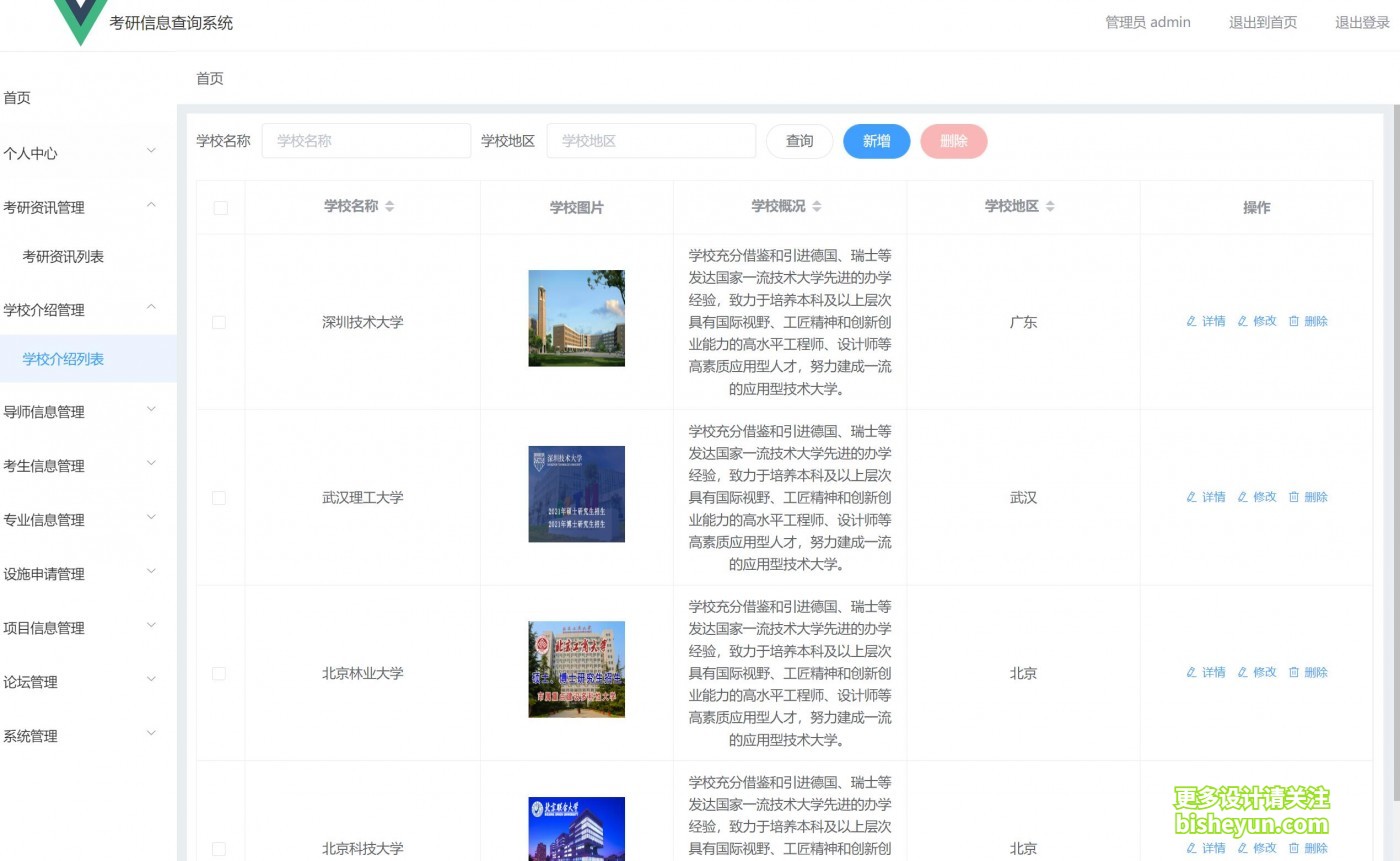Sort by 学校名称 column arrows
The width and height of the screenshot is (1400, 861).
point(390,206)
